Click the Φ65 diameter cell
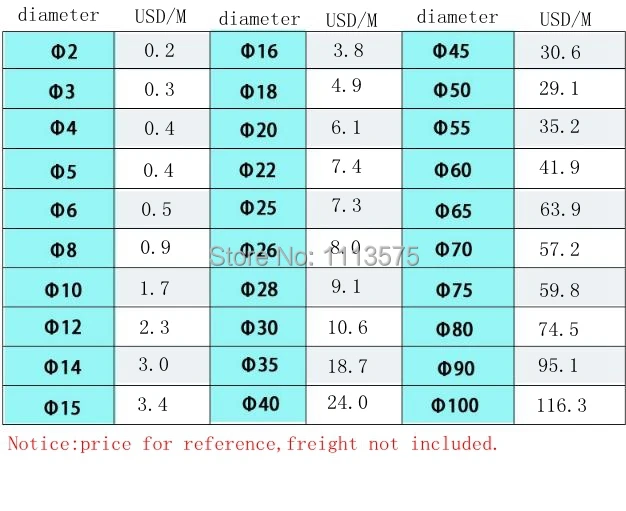The height and width of the screenshot is (511, 626). click(458, 209)
